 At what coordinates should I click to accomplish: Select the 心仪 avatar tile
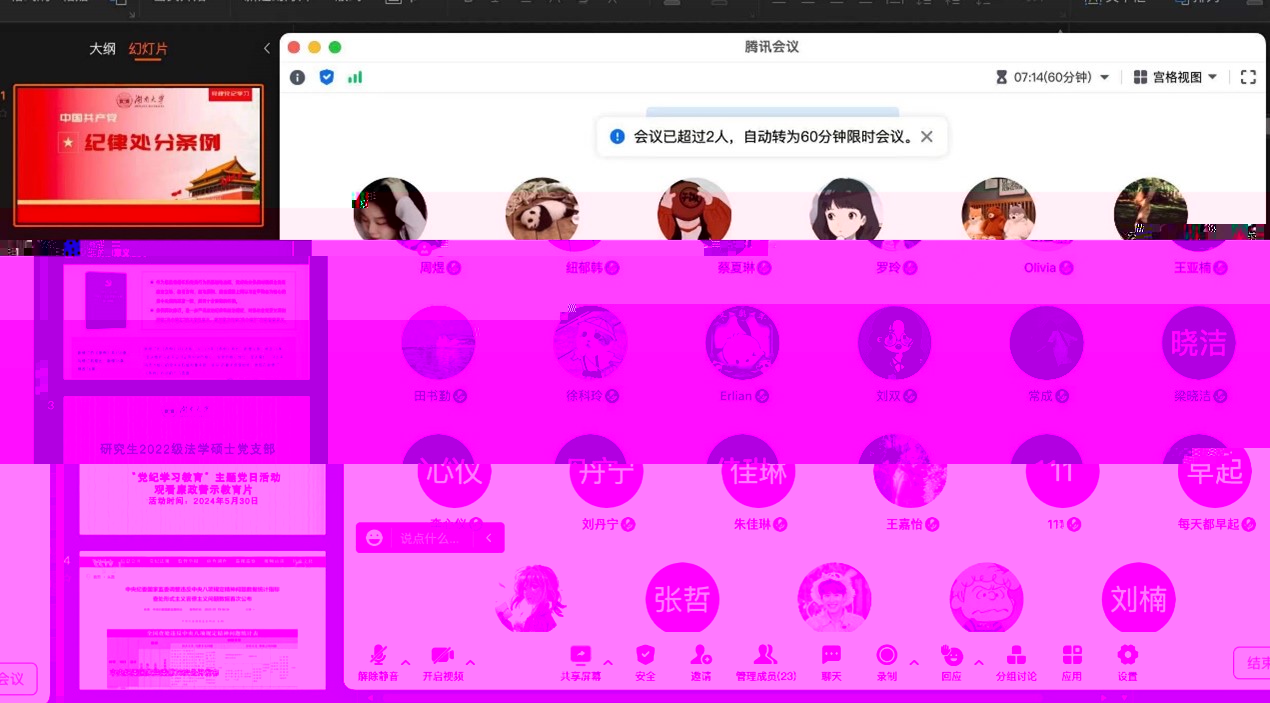[x=454, y=471]
